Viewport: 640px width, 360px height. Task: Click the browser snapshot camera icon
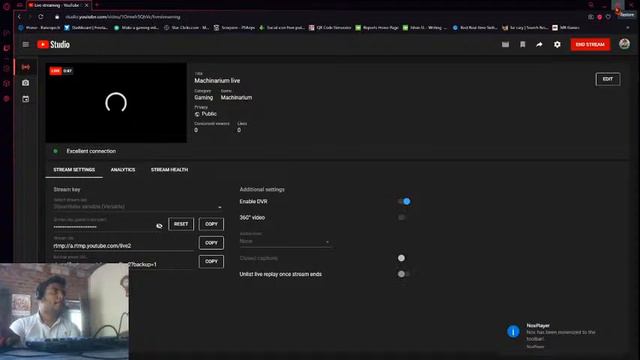[591, 17]
